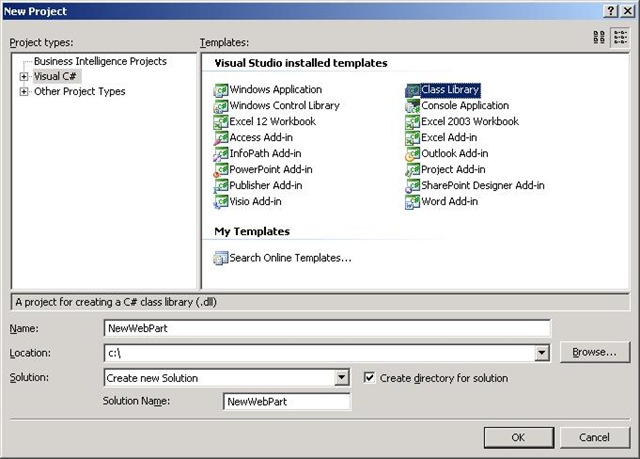Click the Search Online Templates text
The height and width of the screenshot is (459, 640).
point(290,258)
